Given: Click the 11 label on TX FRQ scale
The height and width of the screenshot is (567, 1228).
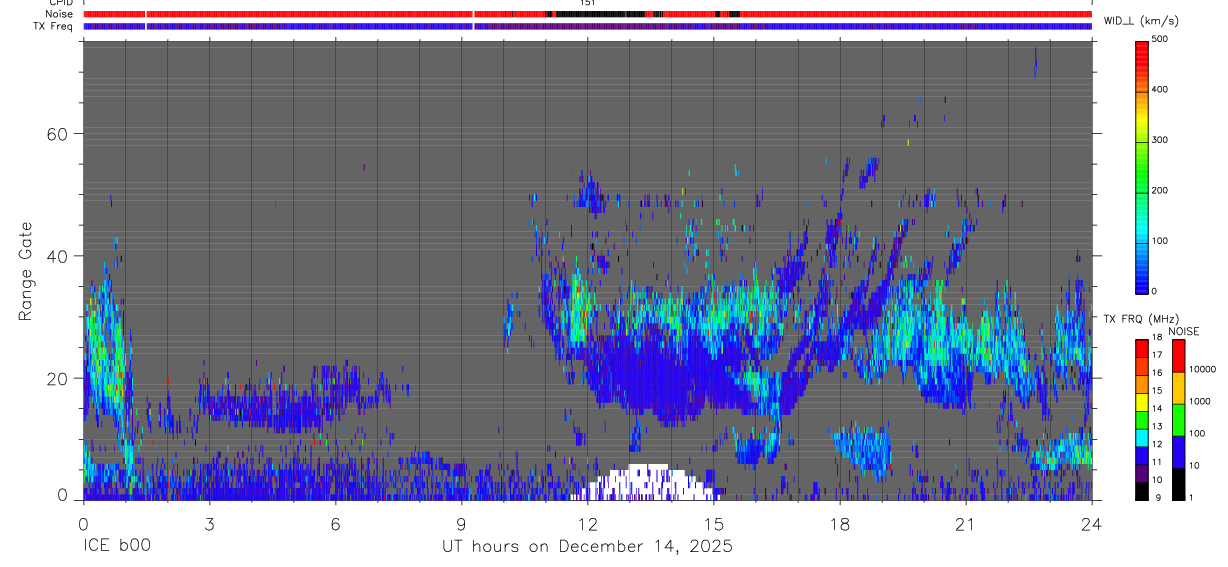Looking at the screenshot, I should (x=1157, y=462).
